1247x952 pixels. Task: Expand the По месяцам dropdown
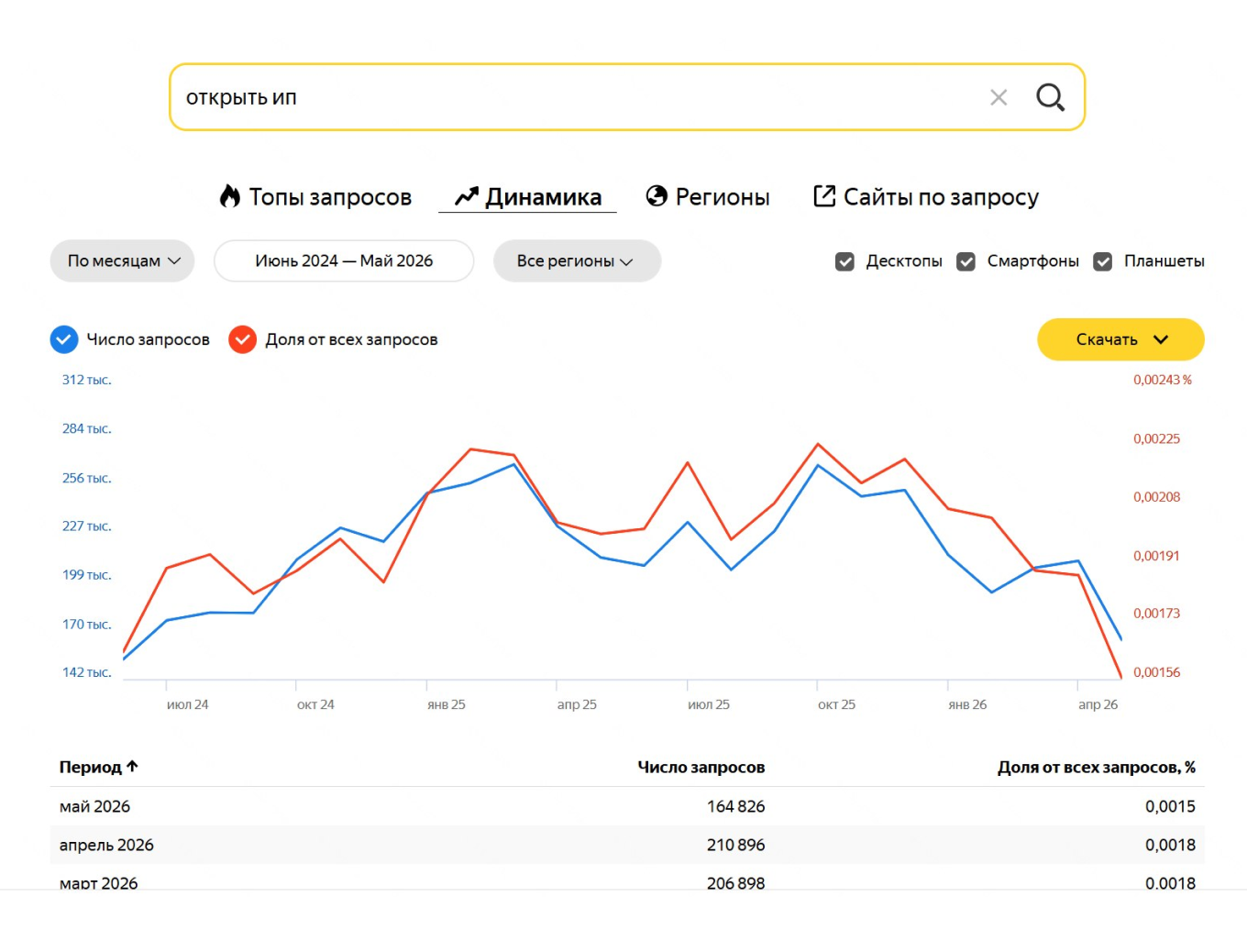[122, 260]
